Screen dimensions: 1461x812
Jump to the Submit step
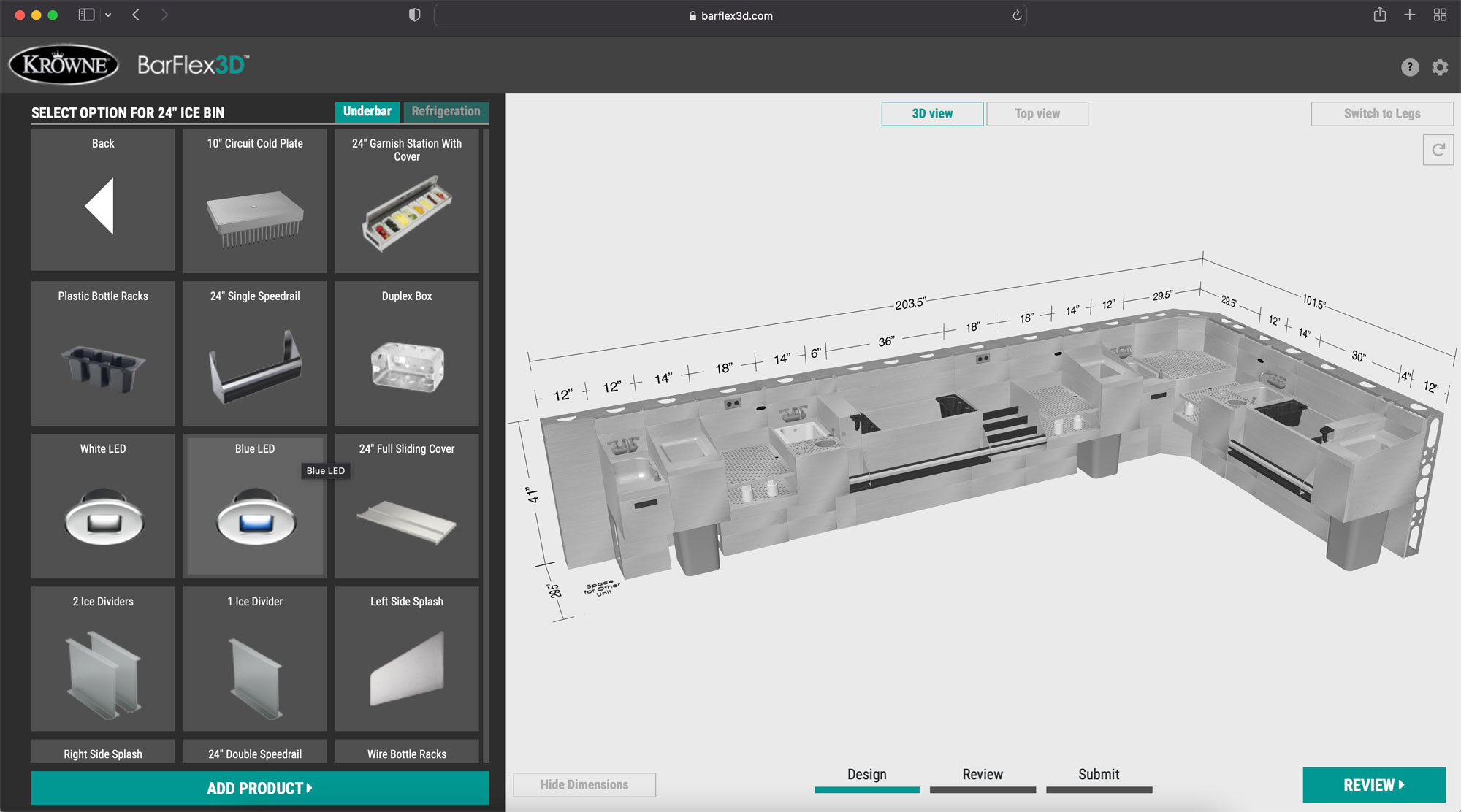(x=1099, y=774)
